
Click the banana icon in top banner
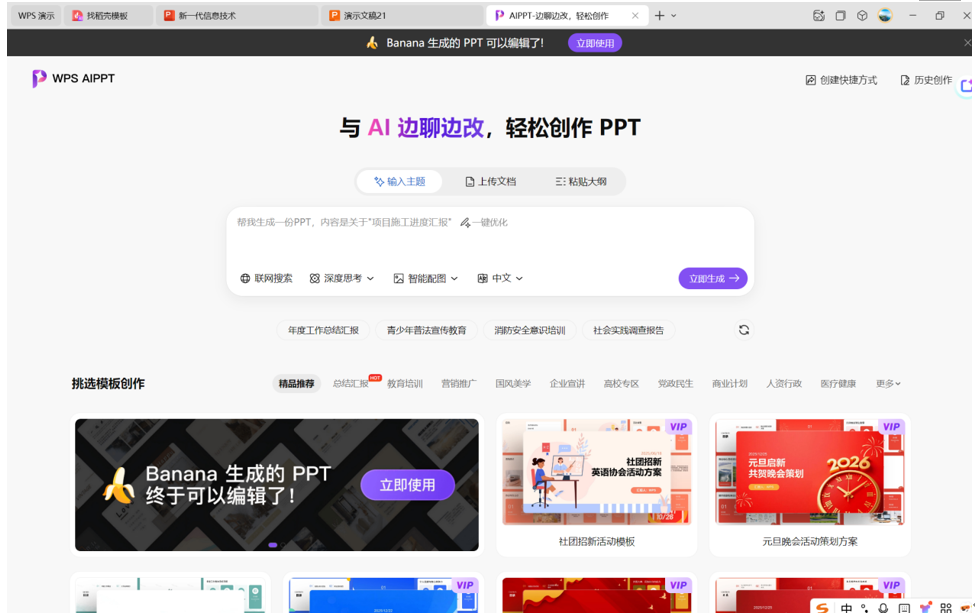[372, 43]
